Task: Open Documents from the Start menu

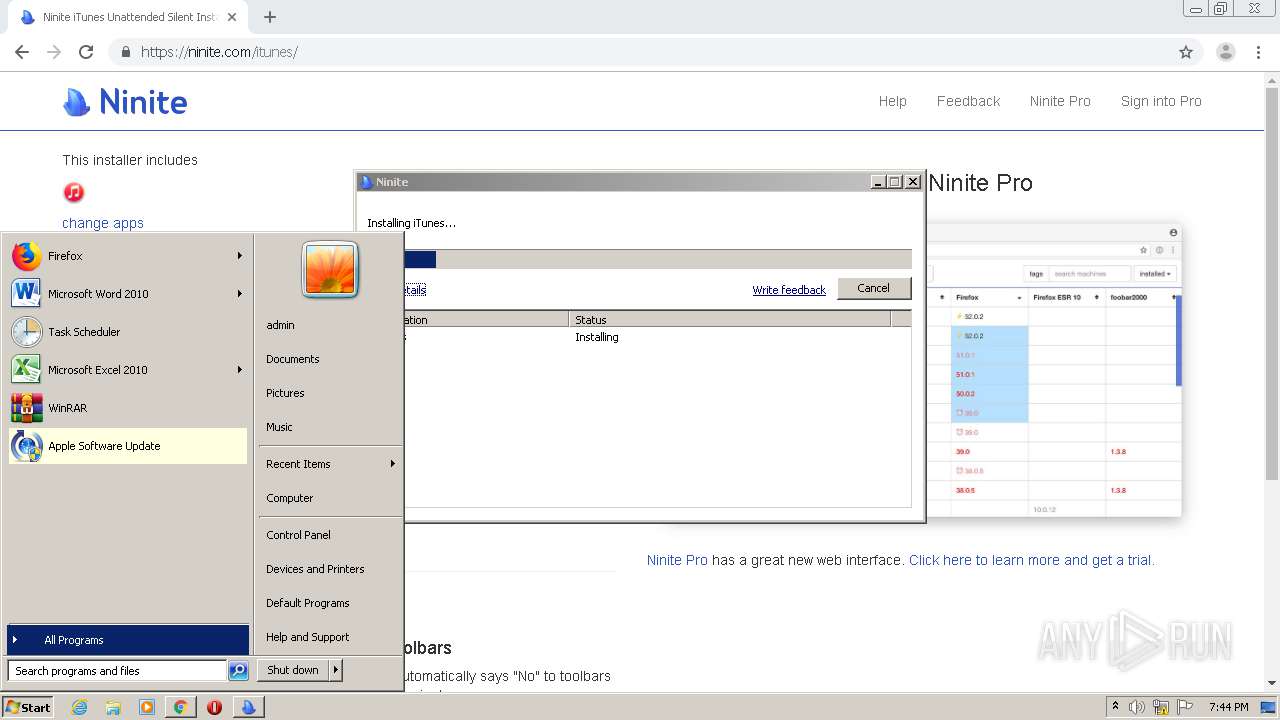Action: click(x=293, y=359)
